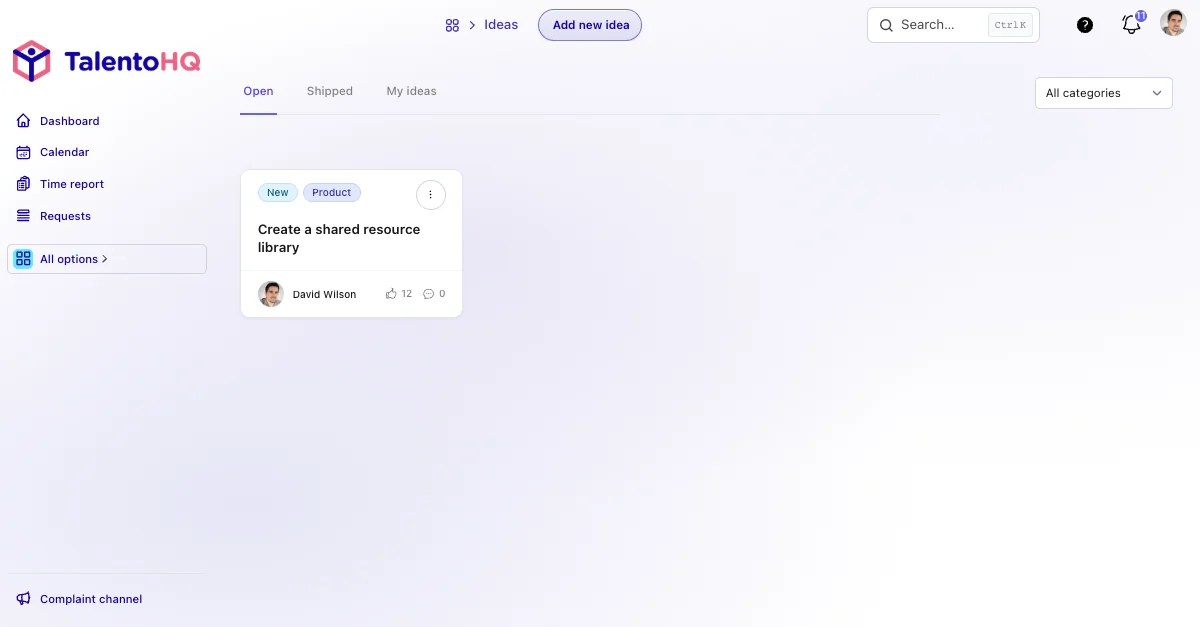Focus the Search field
Viewport: 1200px width, 627px height.
953,25
